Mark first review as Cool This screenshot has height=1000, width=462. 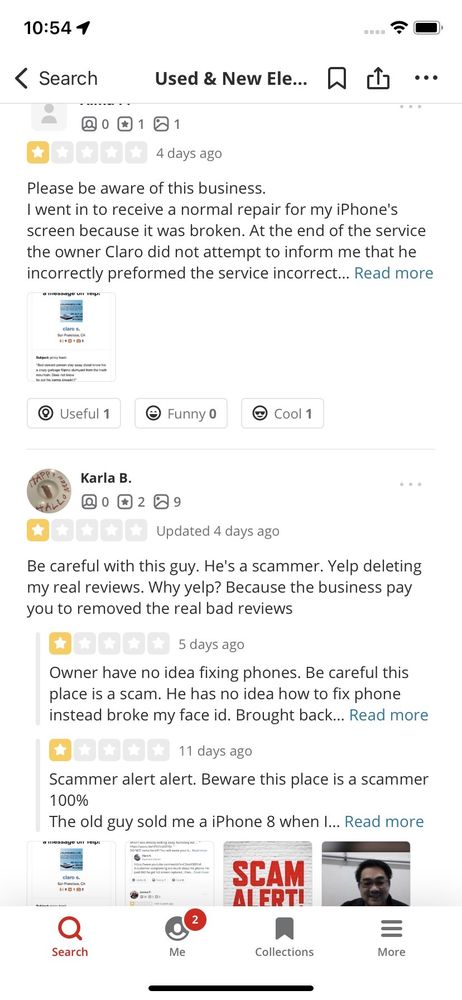pos(282,413)
